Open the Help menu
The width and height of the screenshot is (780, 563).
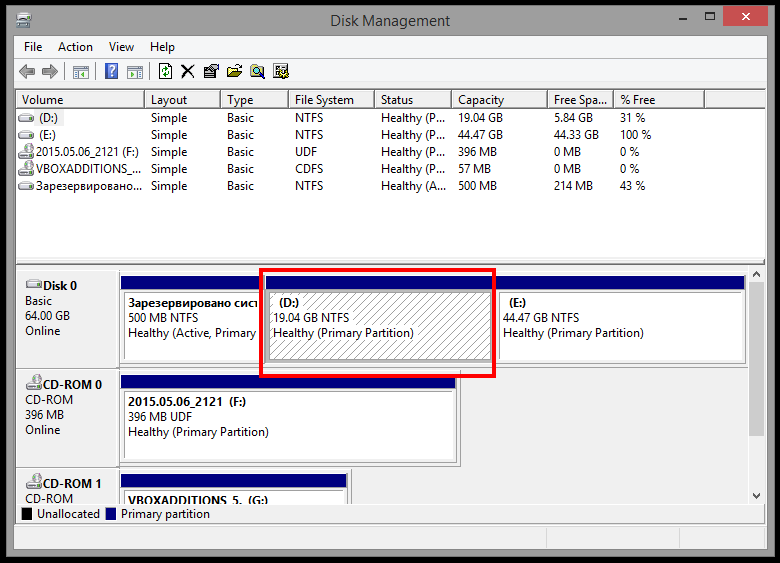[162, 47]
